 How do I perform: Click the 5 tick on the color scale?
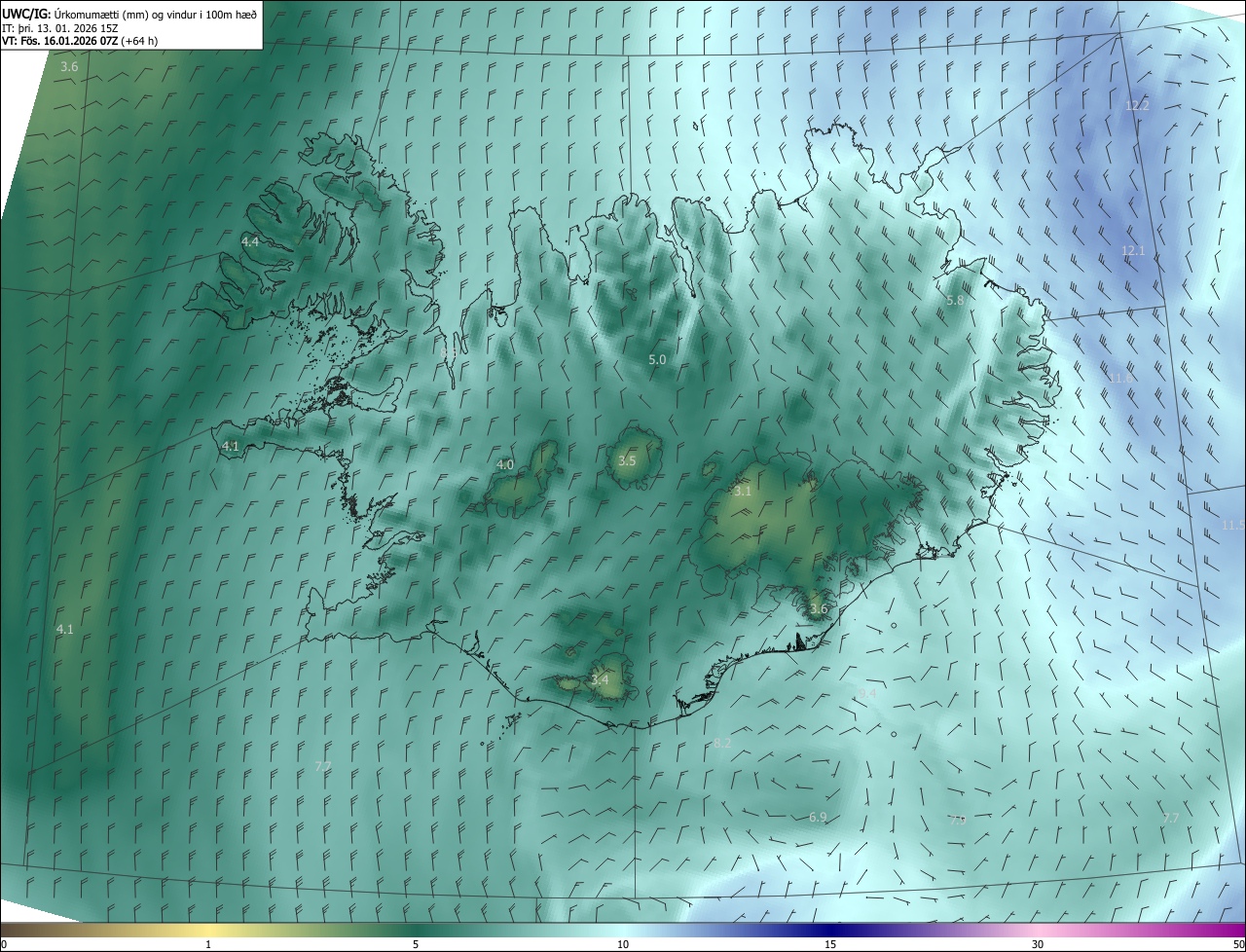(x=416, y=944)
